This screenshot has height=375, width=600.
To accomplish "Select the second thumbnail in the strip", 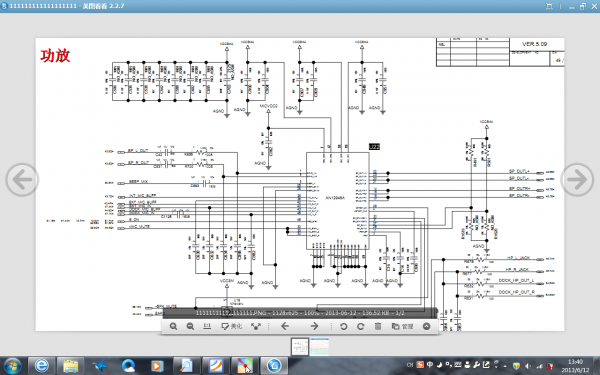I will point(320,347).
